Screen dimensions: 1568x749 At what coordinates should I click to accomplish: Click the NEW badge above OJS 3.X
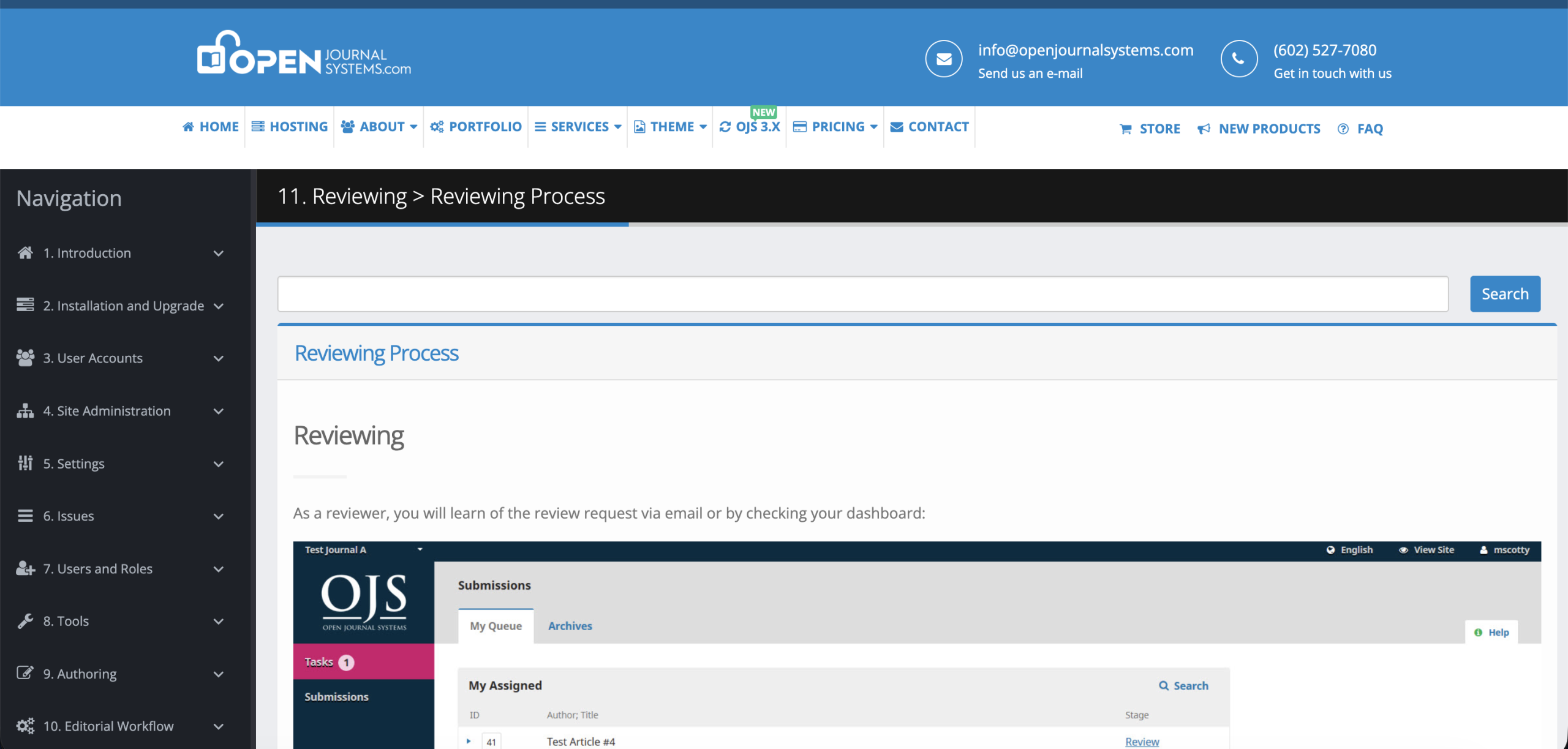click(x=763, y=112)
